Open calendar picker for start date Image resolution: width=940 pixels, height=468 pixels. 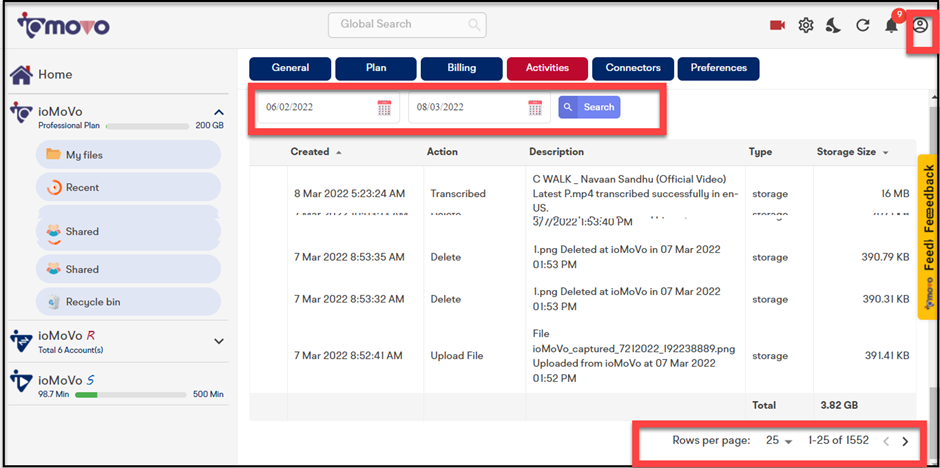pyautogui.click(x=384, y=108)
